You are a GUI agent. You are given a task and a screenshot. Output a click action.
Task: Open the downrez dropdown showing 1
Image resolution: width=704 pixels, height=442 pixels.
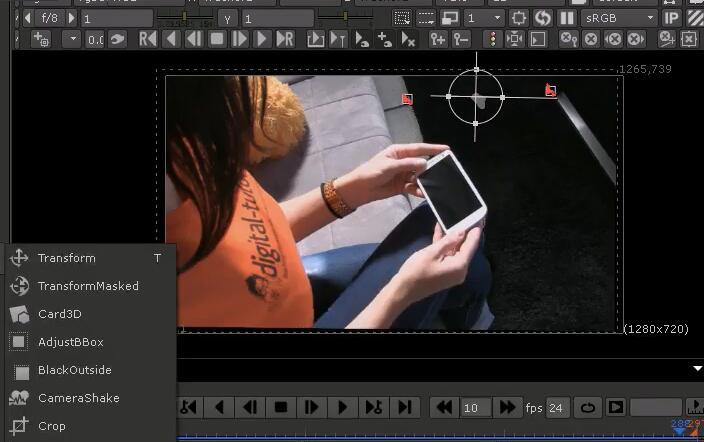click(x=484, y=18)
